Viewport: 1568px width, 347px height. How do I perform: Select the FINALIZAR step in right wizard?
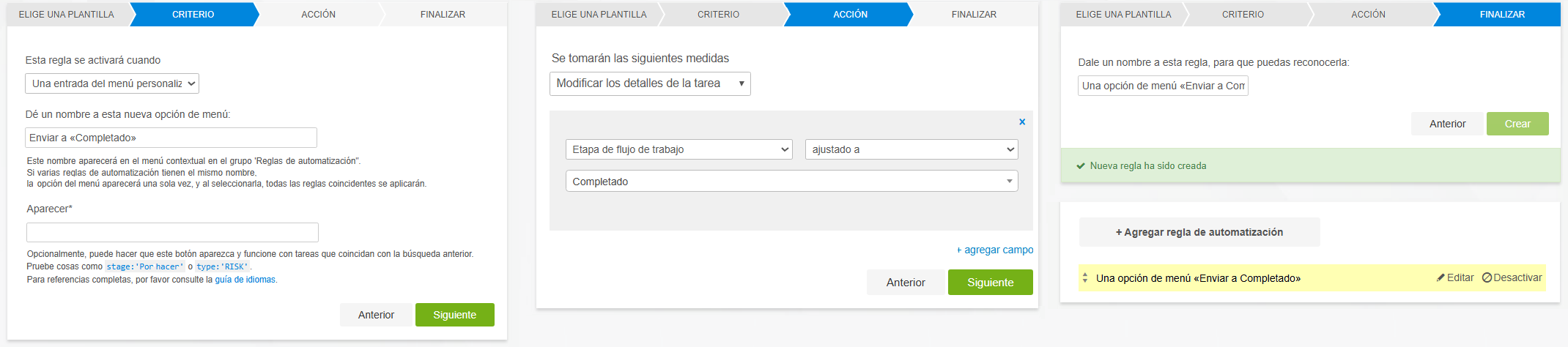pos(1501,15)
